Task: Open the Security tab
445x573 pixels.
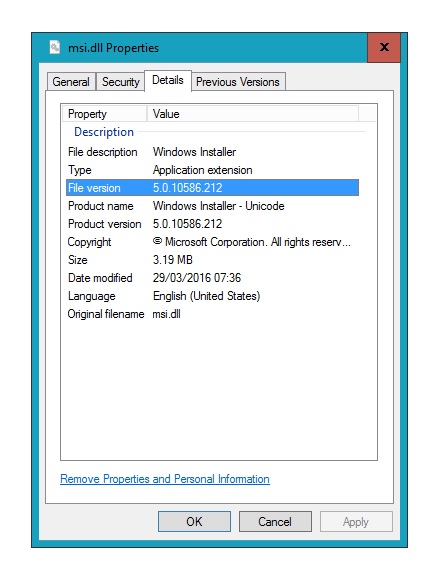Action: [x=121, y=82]
